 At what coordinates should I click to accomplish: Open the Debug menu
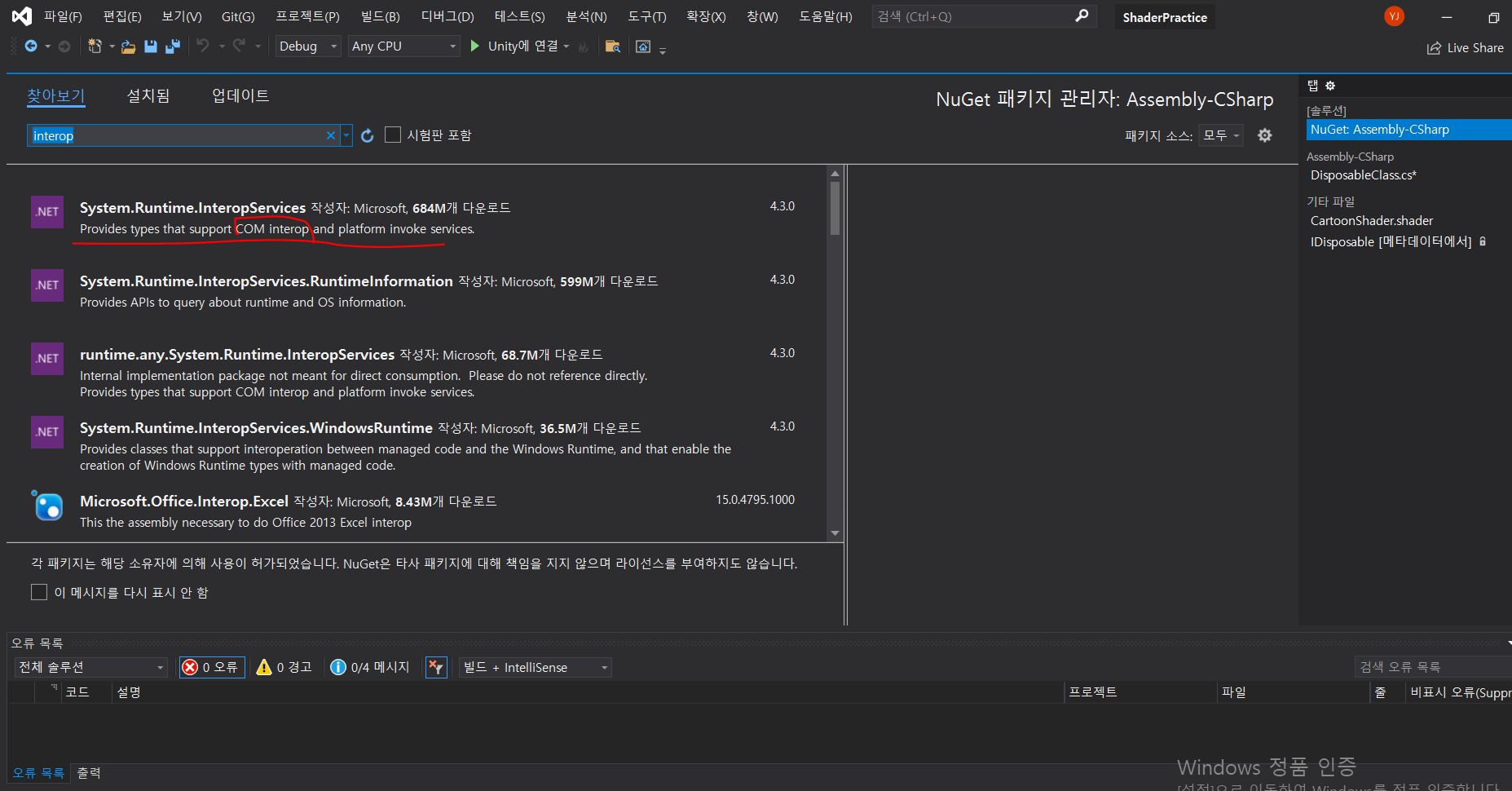coord(447,16)
